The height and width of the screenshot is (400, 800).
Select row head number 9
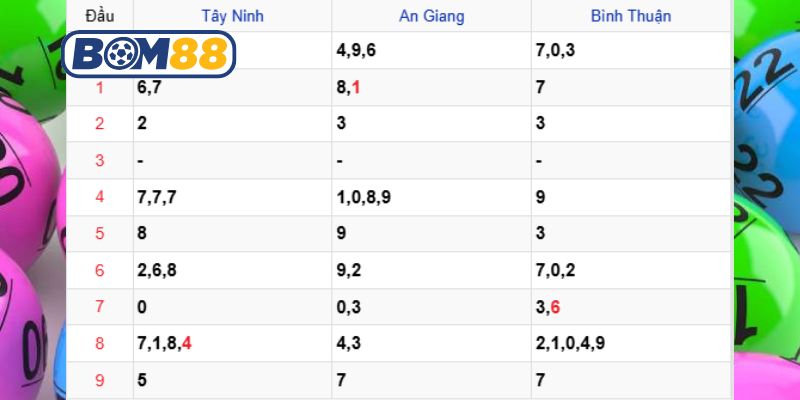click(99, 380)
